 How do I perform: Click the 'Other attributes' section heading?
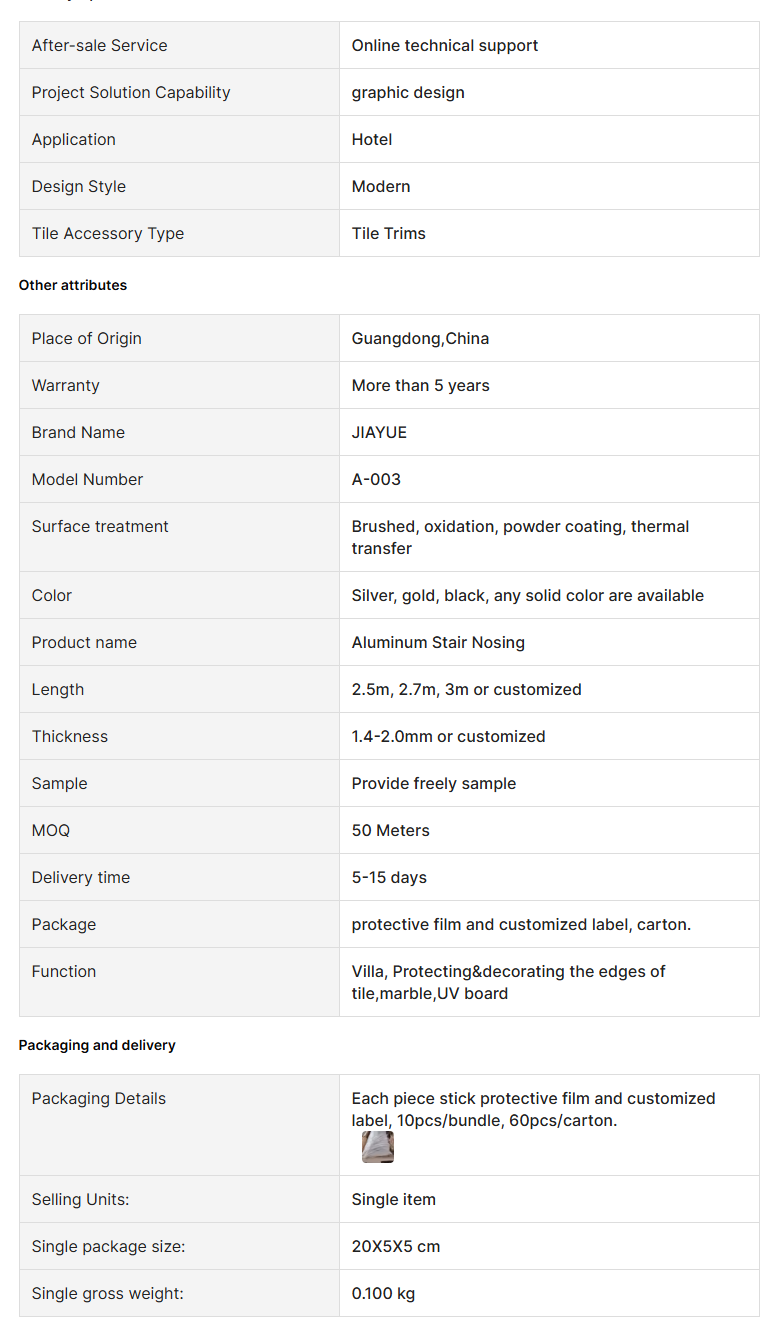[73, 285]
